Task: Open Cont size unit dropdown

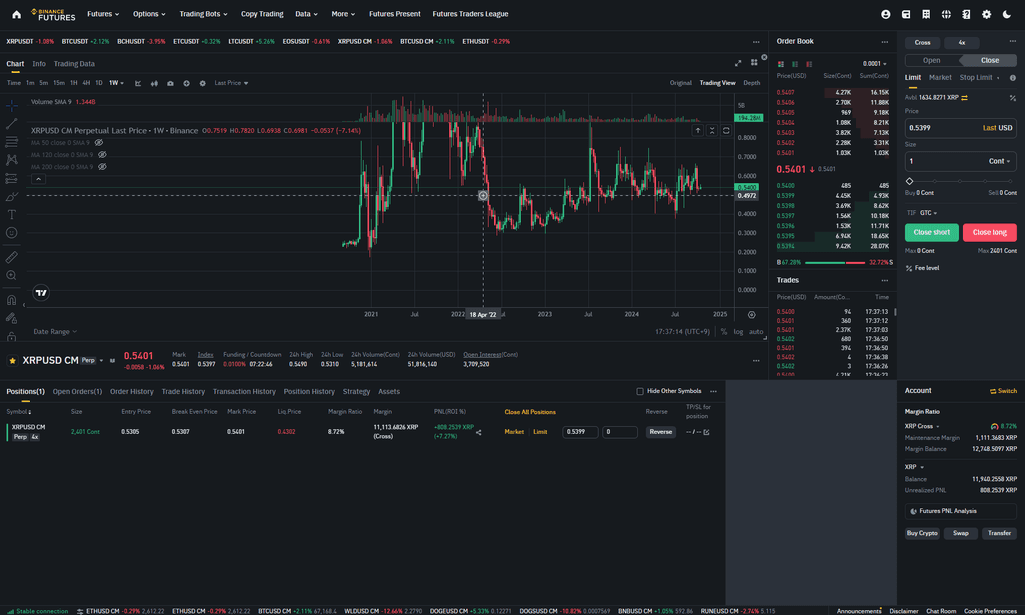Action: (1000, 161)
